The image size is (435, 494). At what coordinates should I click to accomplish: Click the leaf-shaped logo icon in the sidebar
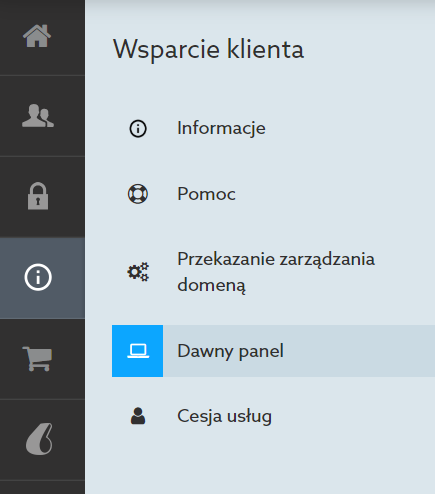[x=39, y=439]
